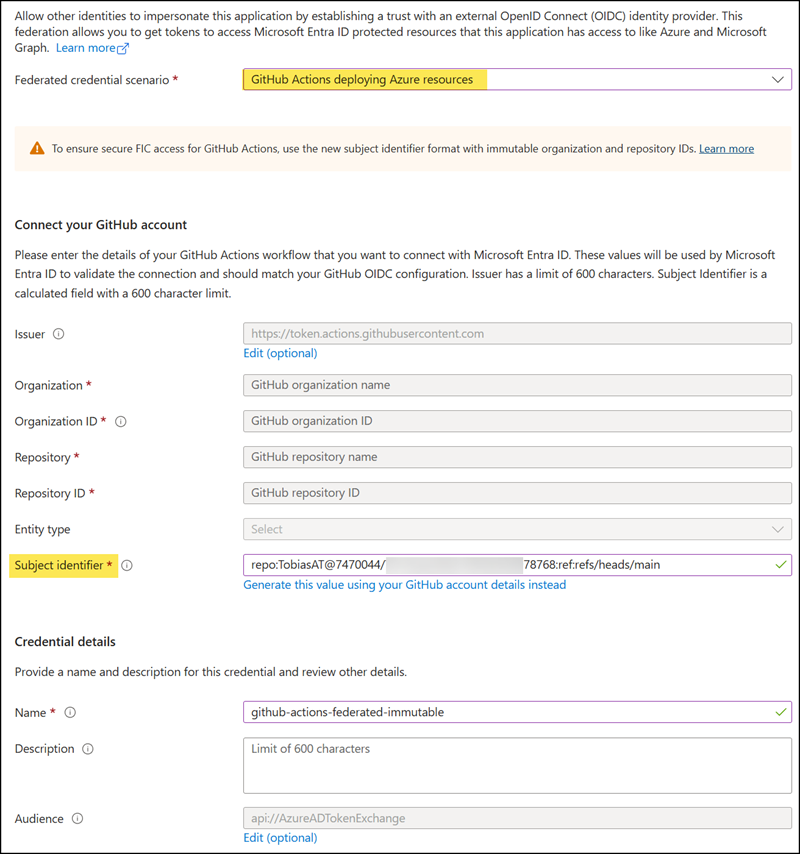
Task: Click the green checkmark in Subject identifier field
Action: pos(780,565)
